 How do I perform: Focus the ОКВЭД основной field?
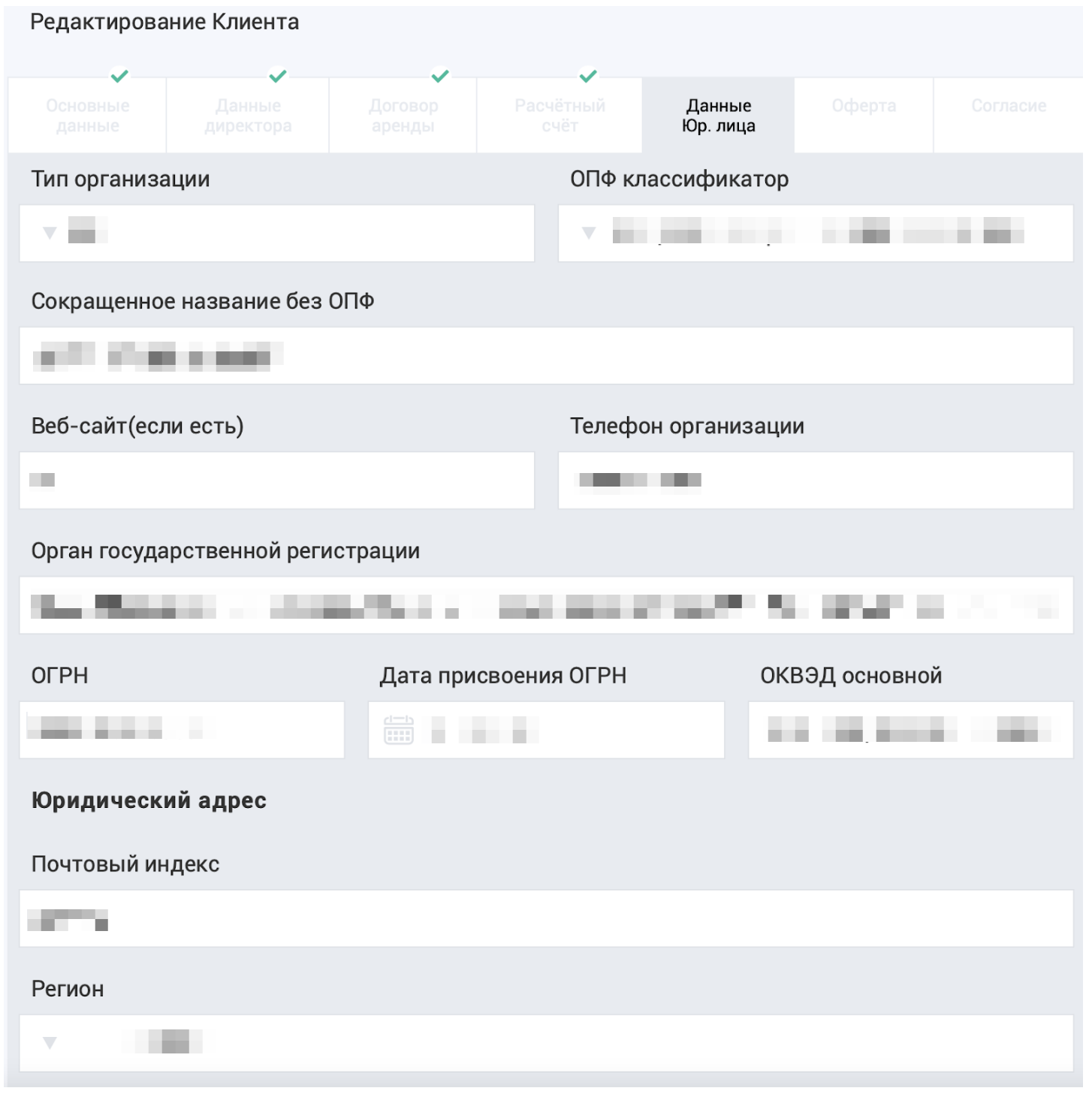point(911,731)
